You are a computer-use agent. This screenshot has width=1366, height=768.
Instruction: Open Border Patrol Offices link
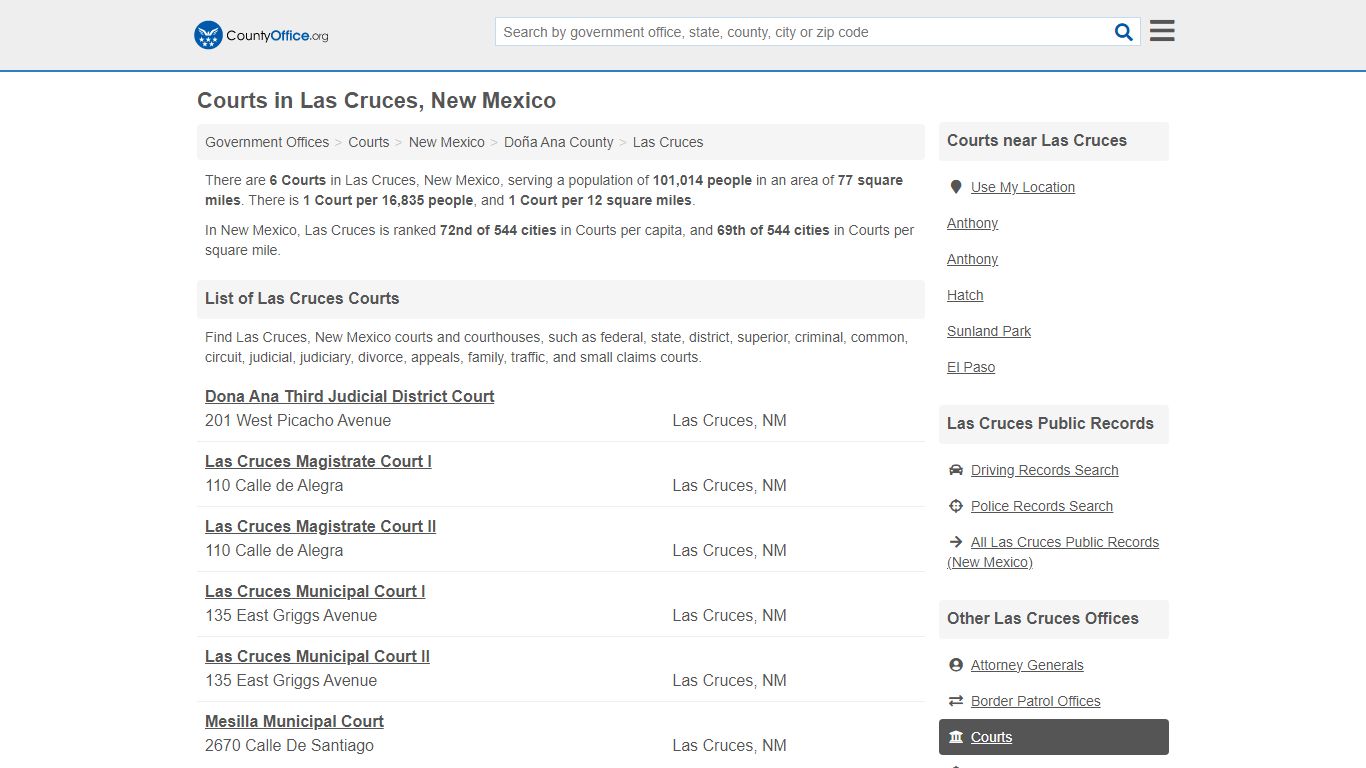coord(1036,701)
